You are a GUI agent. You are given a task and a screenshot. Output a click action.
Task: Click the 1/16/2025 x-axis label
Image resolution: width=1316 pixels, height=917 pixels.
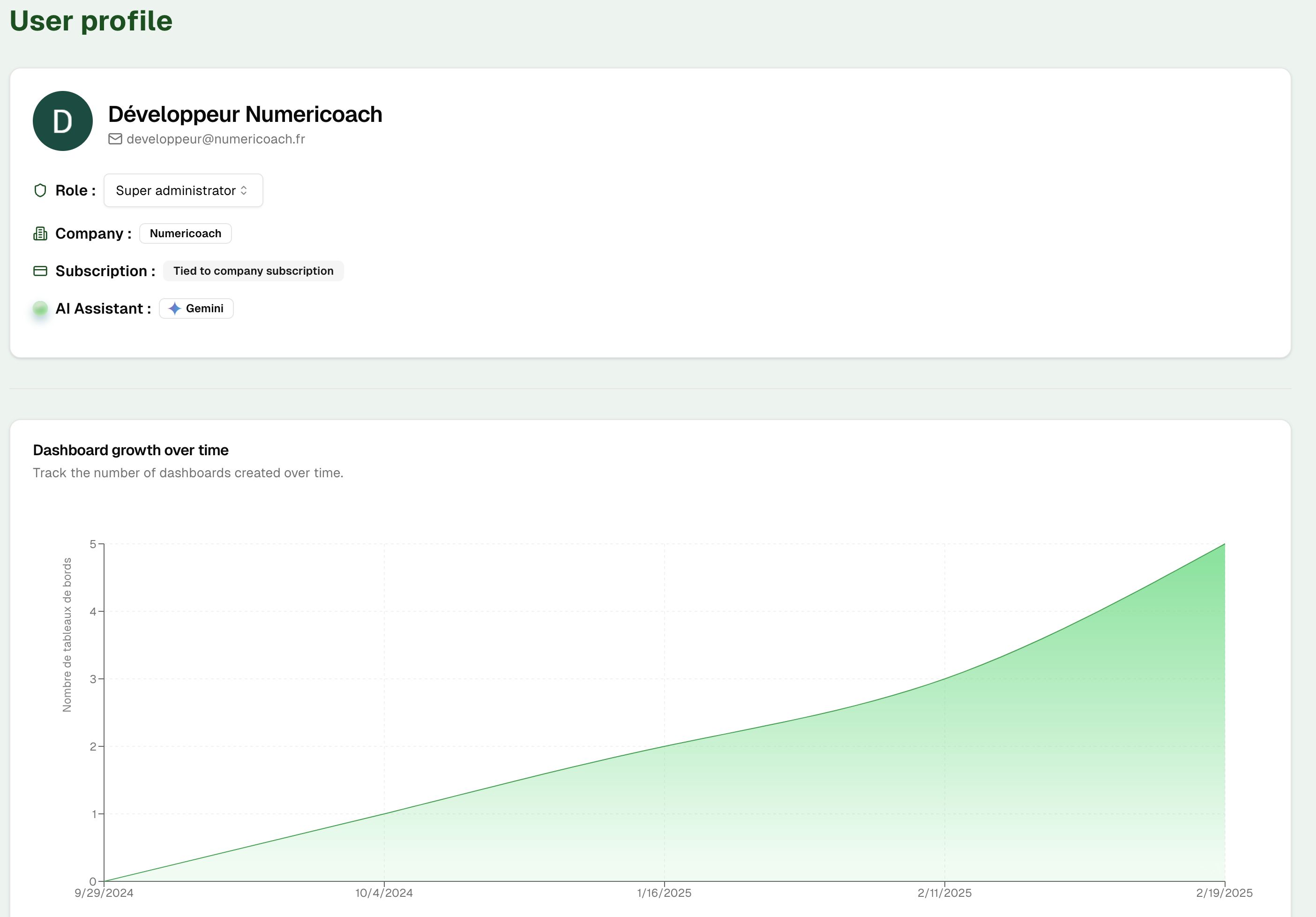(664, 893)
